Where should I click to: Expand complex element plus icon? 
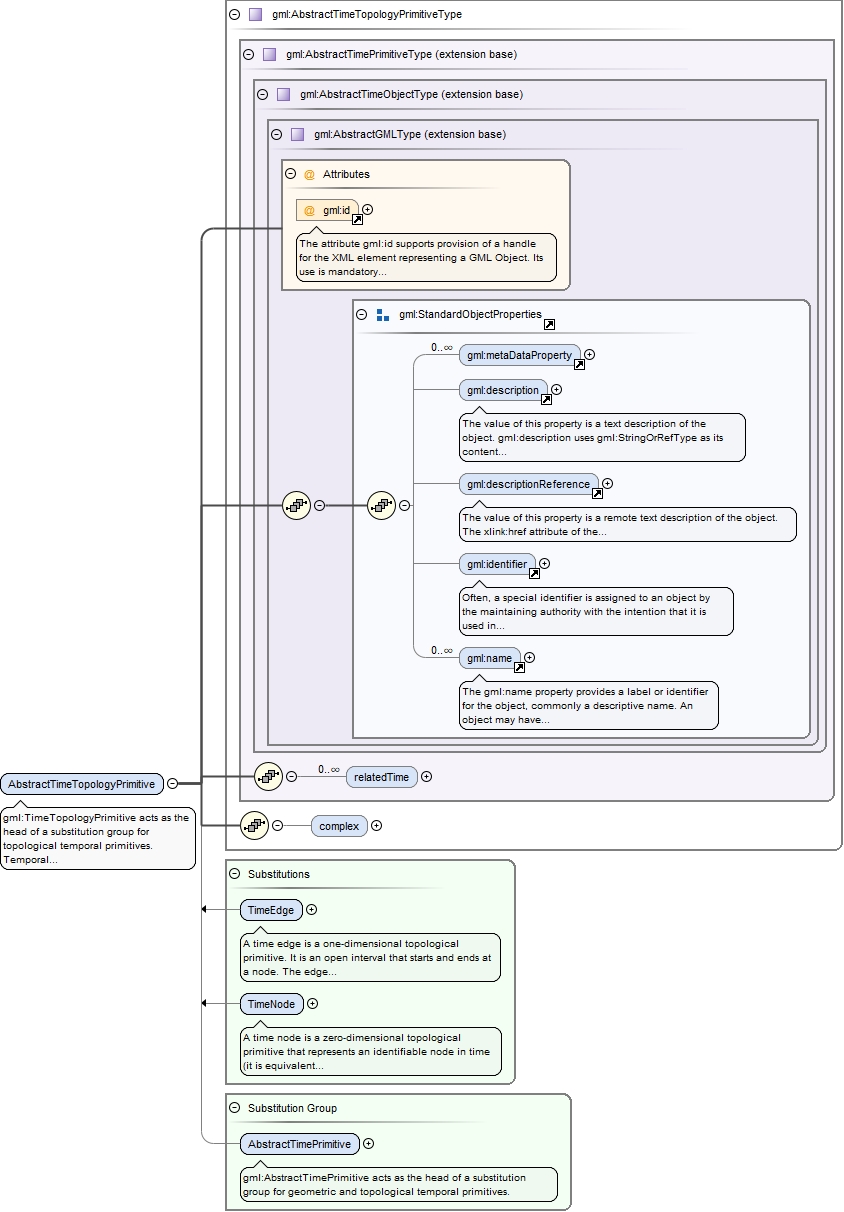[x=376, y=826]
